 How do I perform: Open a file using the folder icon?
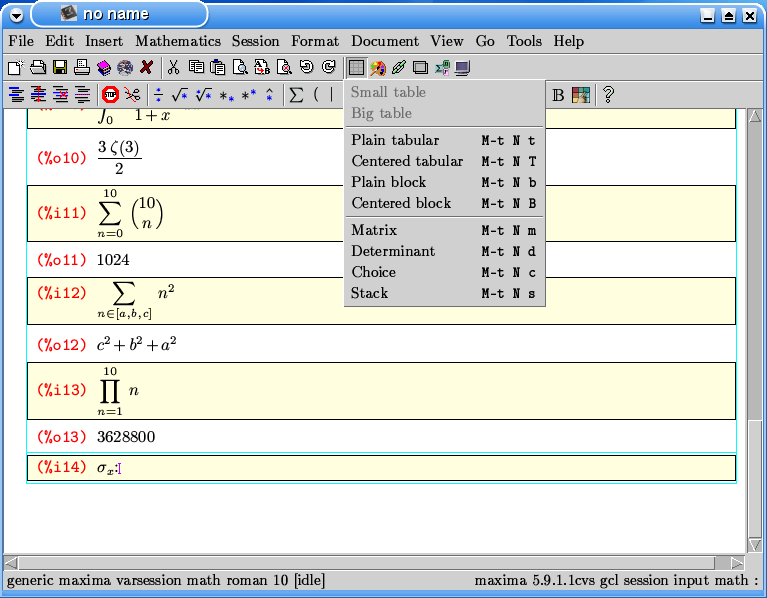click(x=38, y=67)
